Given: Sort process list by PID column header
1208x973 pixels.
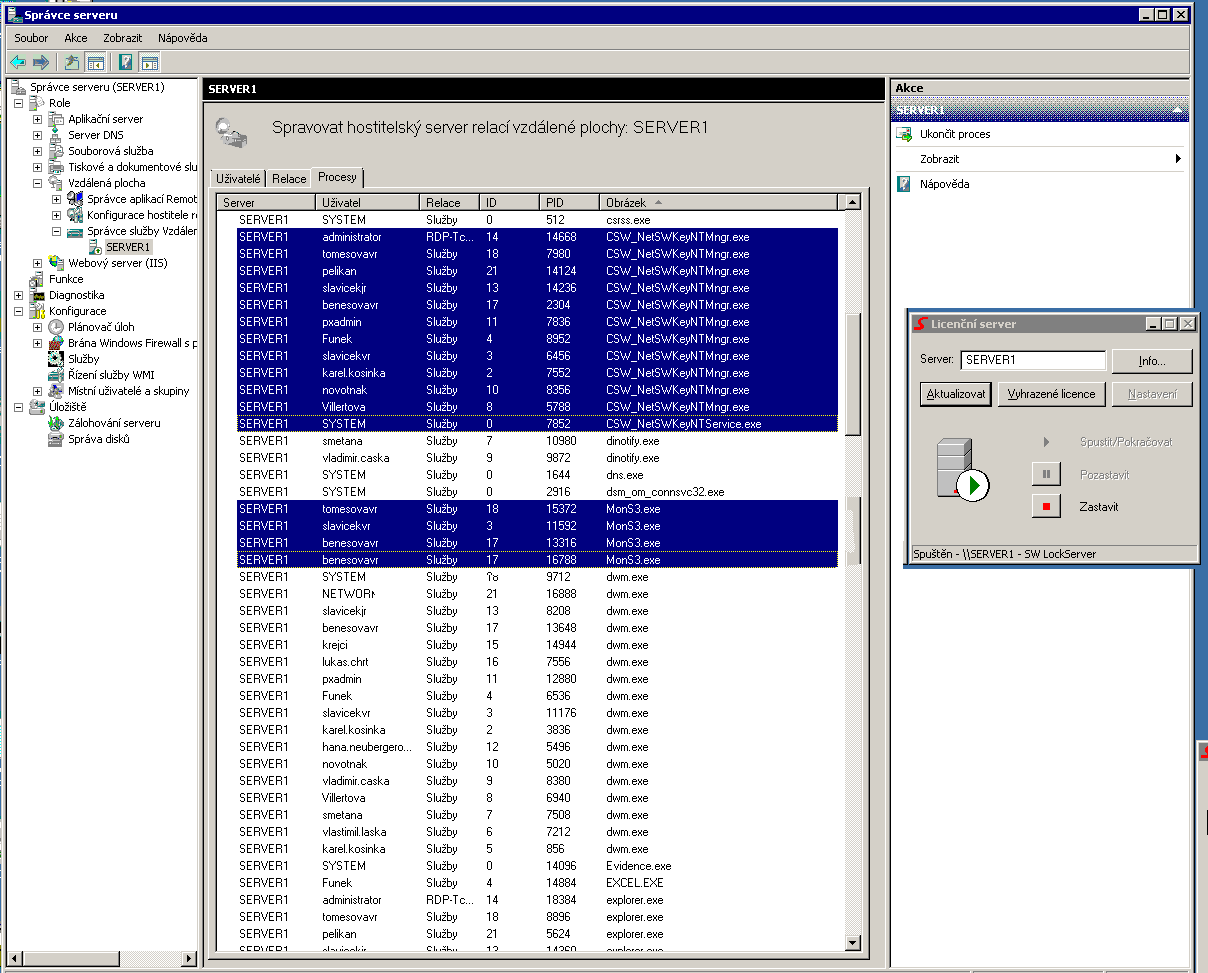Looking at the screenshot, I should pyautogui.click(x=569, y=203).
